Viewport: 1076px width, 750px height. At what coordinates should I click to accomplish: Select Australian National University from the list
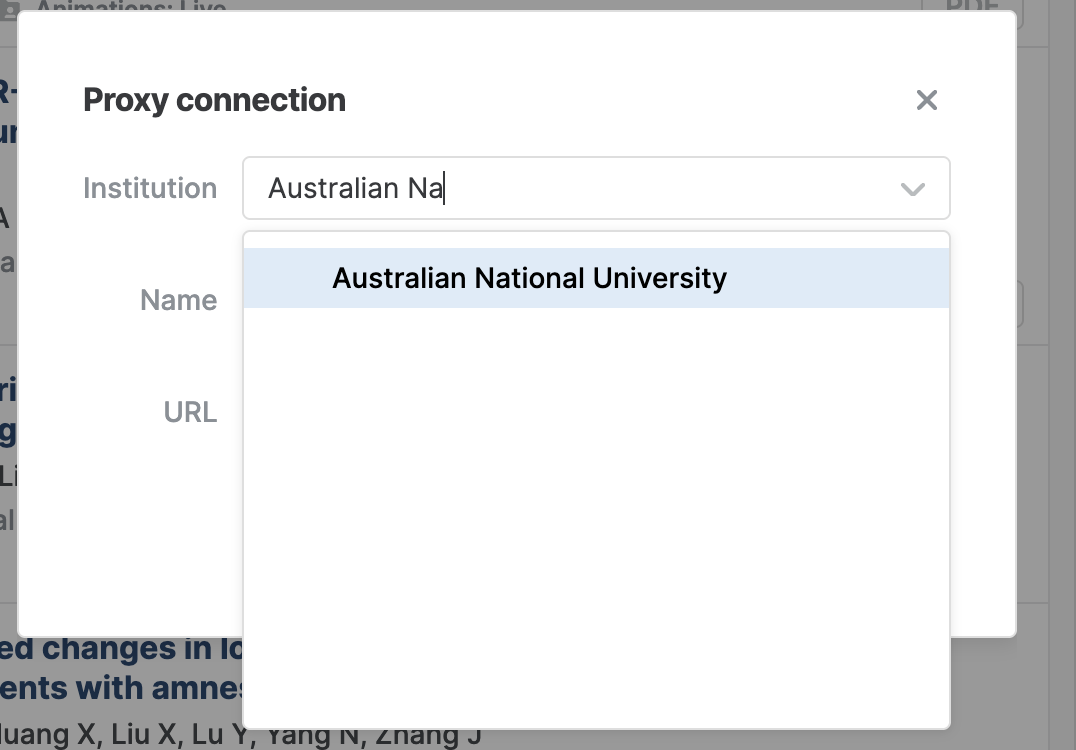529,278
